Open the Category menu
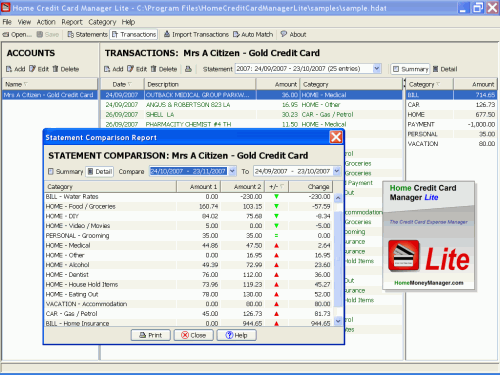Viewport: 500px width, 375px height. 102,22
